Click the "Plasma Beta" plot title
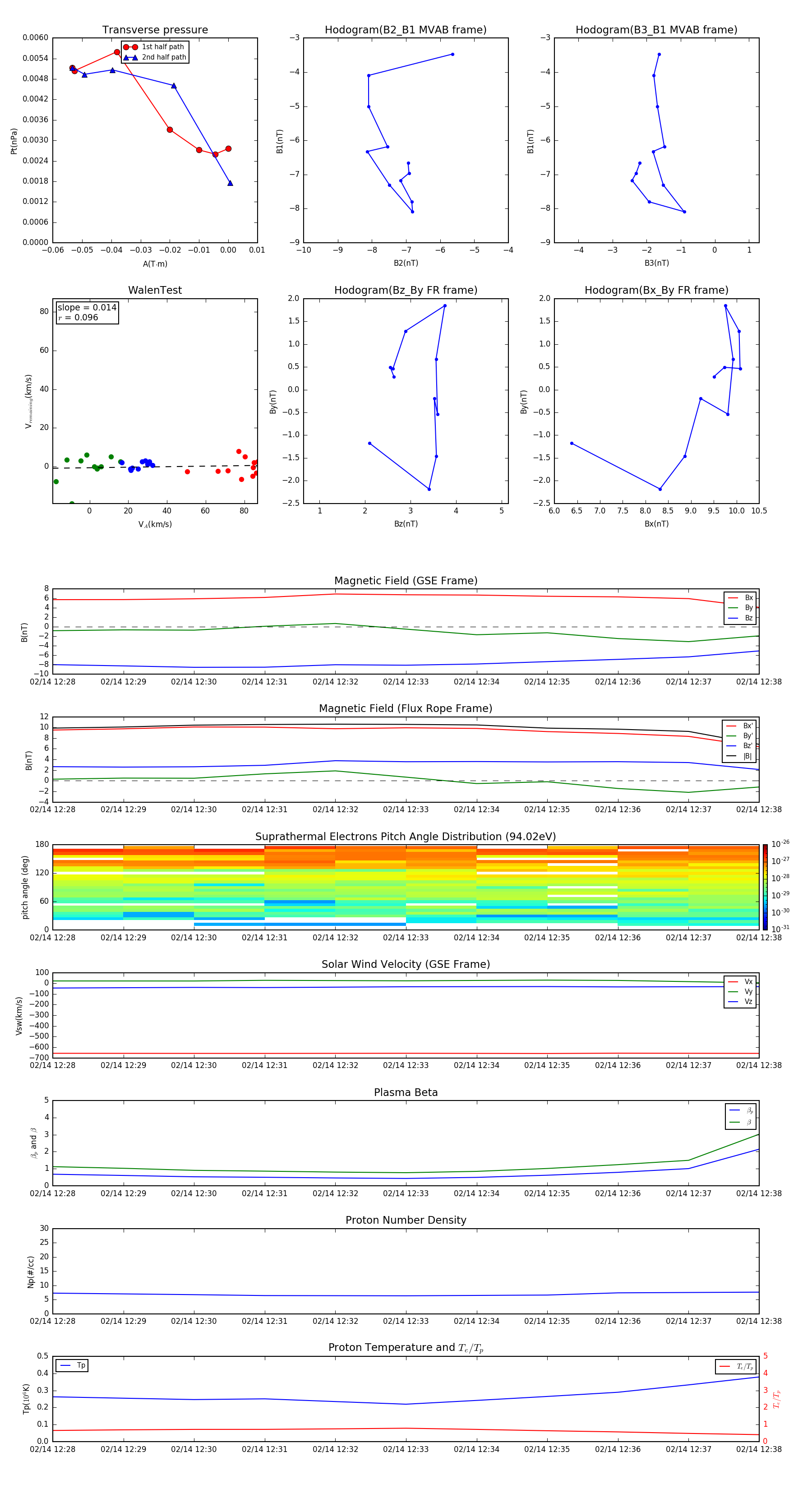Viewport: 812px width, 1489px height. (x=406, y=1093)
